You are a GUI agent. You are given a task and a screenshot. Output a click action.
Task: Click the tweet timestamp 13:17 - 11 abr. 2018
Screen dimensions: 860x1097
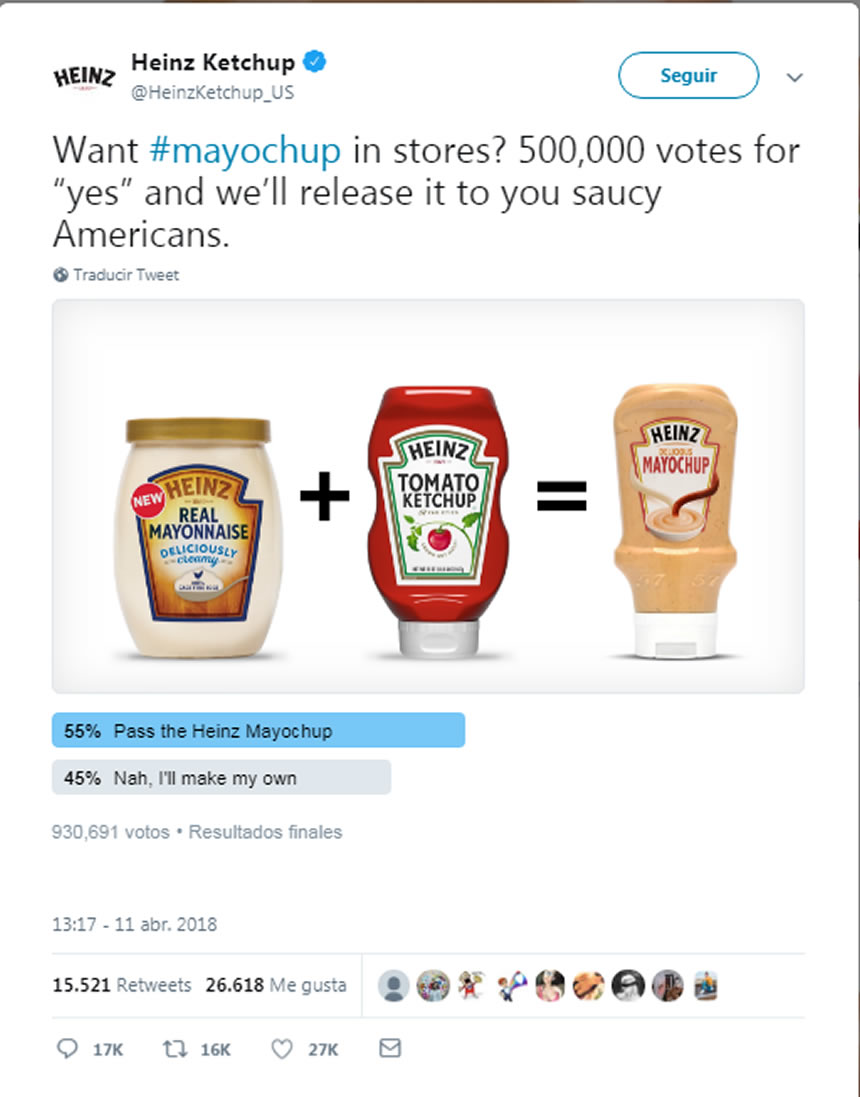[134, 925]
